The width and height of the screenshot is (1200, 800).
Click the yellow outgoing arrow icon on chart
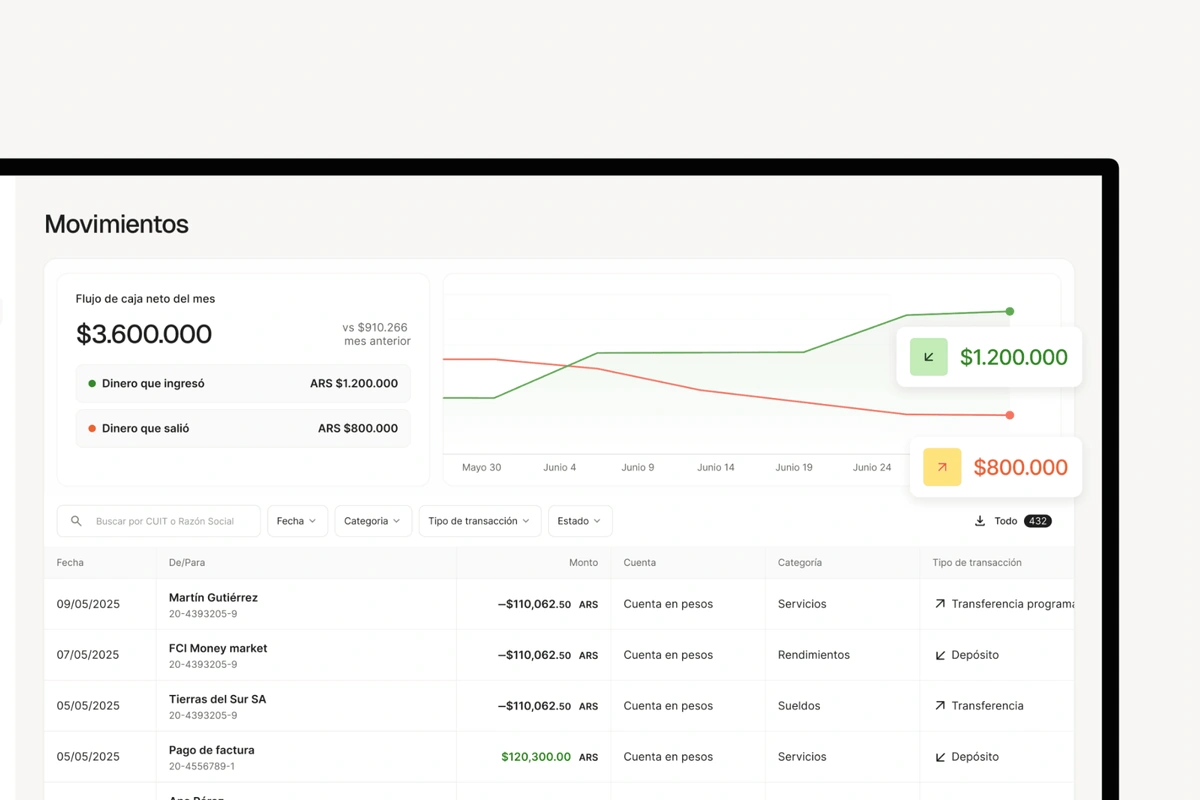click(x=941, y=467)
